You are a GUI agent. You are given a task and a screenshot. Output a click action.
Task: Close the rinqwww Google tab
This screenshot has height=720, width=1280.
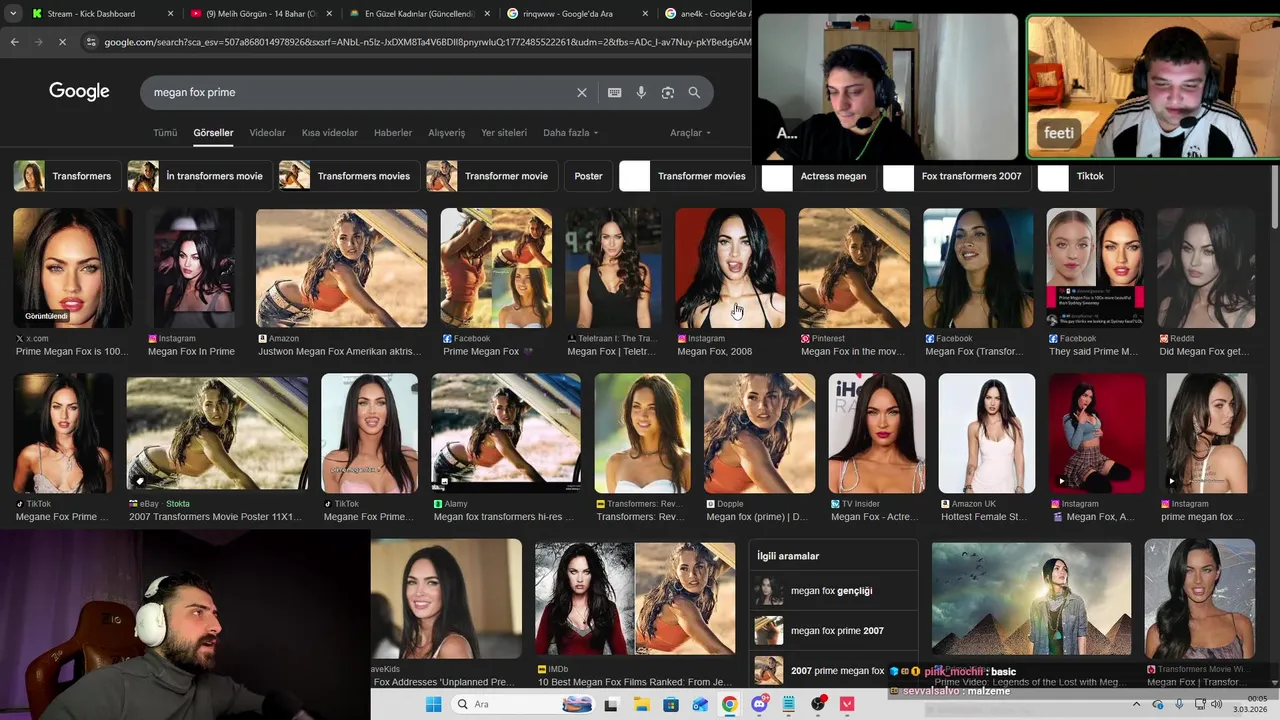coord(646,14)
